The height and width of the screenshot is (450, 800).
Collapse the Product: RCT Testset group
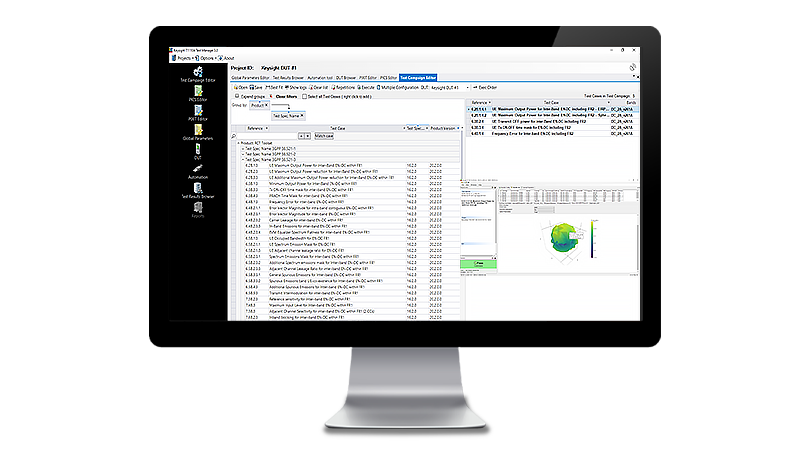236,144
